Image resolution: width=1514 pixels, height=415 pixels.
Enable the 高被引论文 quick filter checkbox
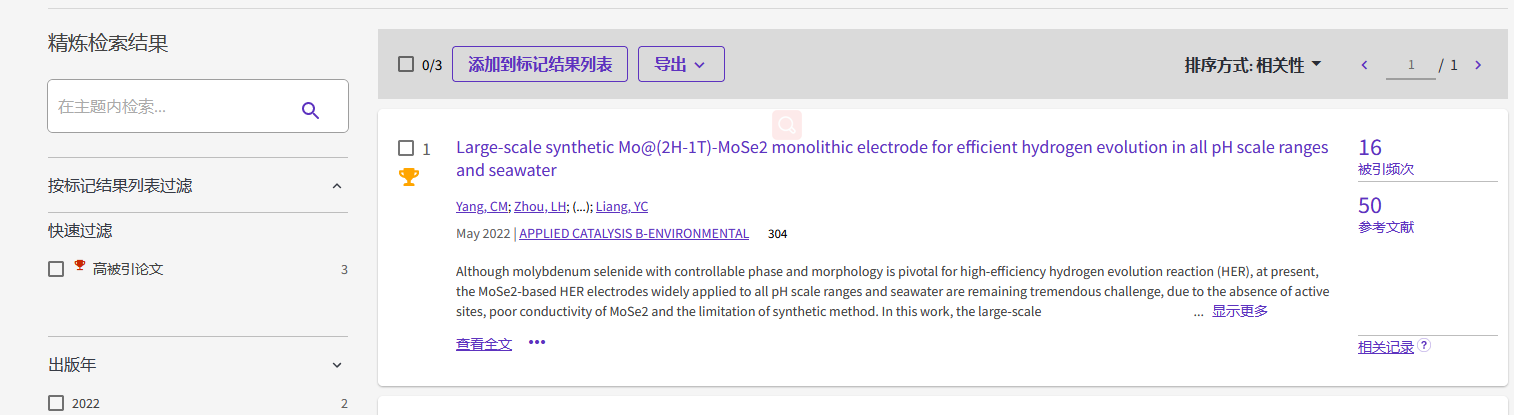tap(56, 269)
